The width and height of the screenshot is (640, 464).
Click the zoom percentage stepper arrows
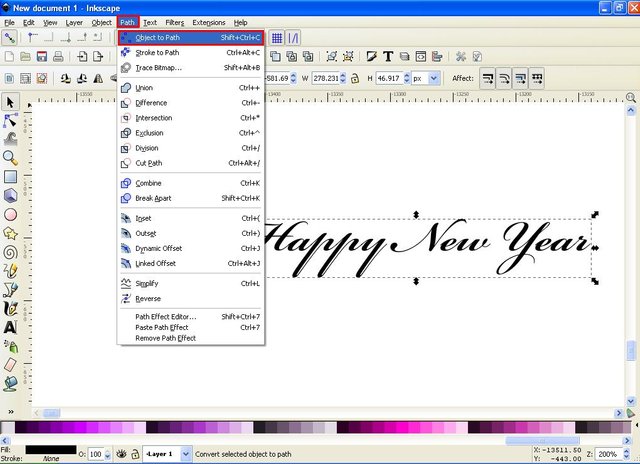627,454
